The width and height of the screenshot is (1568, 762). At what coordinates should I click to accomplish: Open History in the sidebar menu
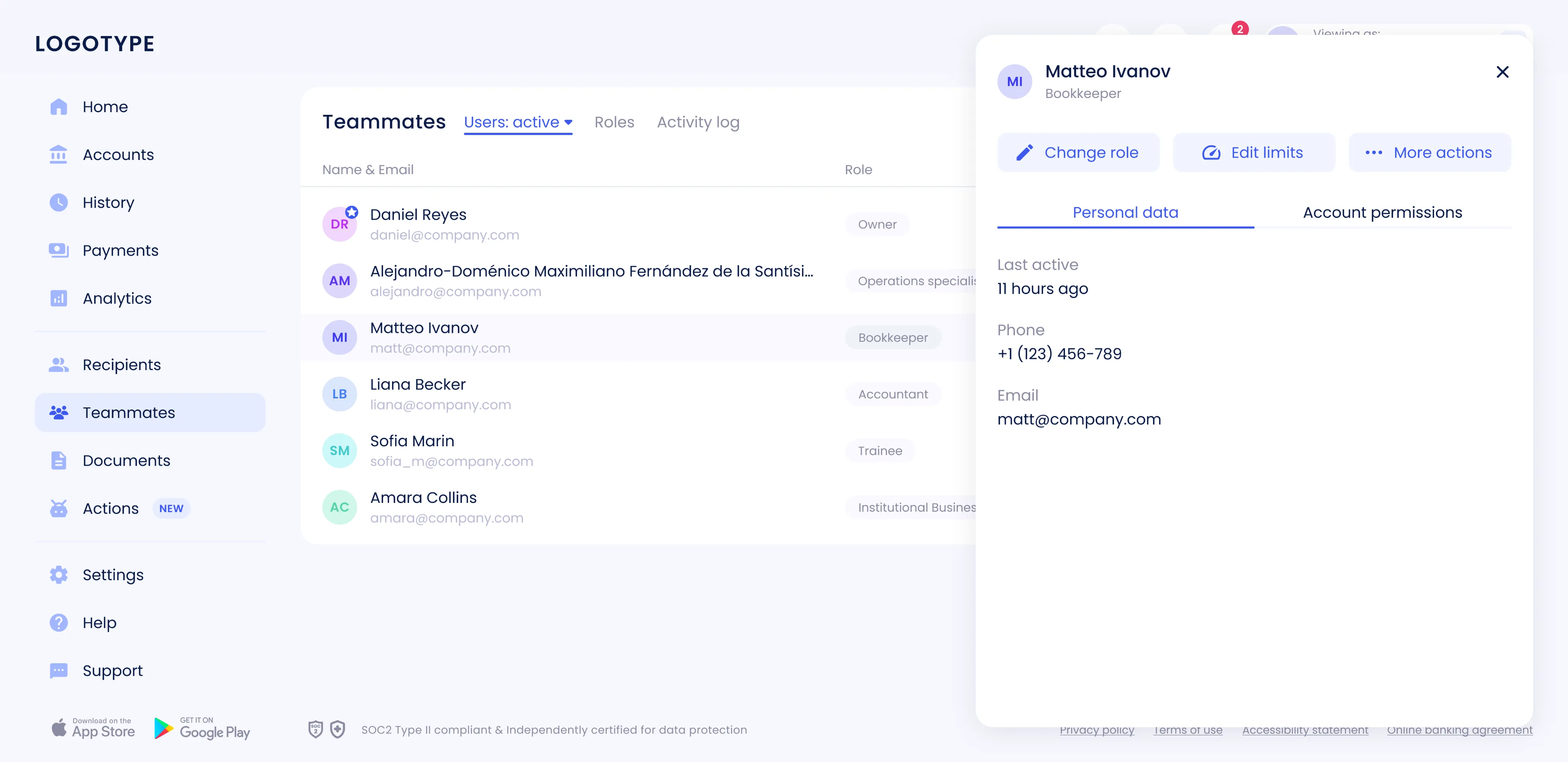(150, 203)
